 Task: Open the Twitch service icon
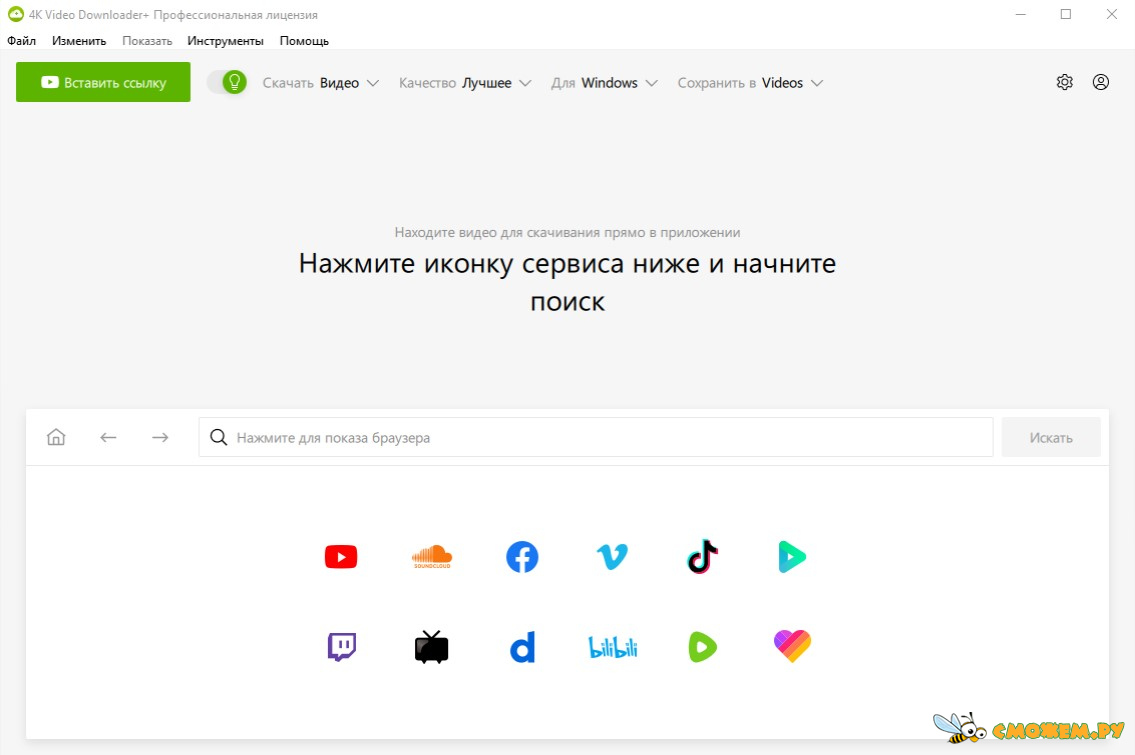pyautogui.click(x=342, y=647)
